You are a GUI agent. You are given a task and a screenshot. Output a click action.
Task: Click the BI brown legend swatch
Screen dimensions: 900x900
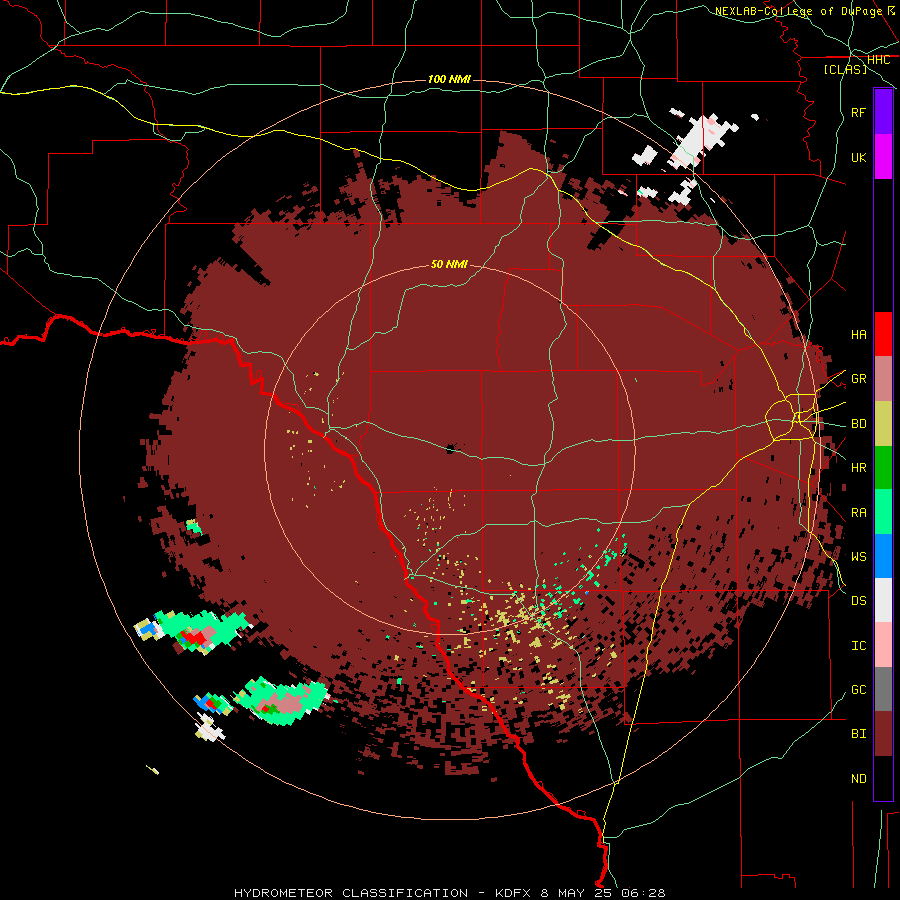(x=883, y=734)
